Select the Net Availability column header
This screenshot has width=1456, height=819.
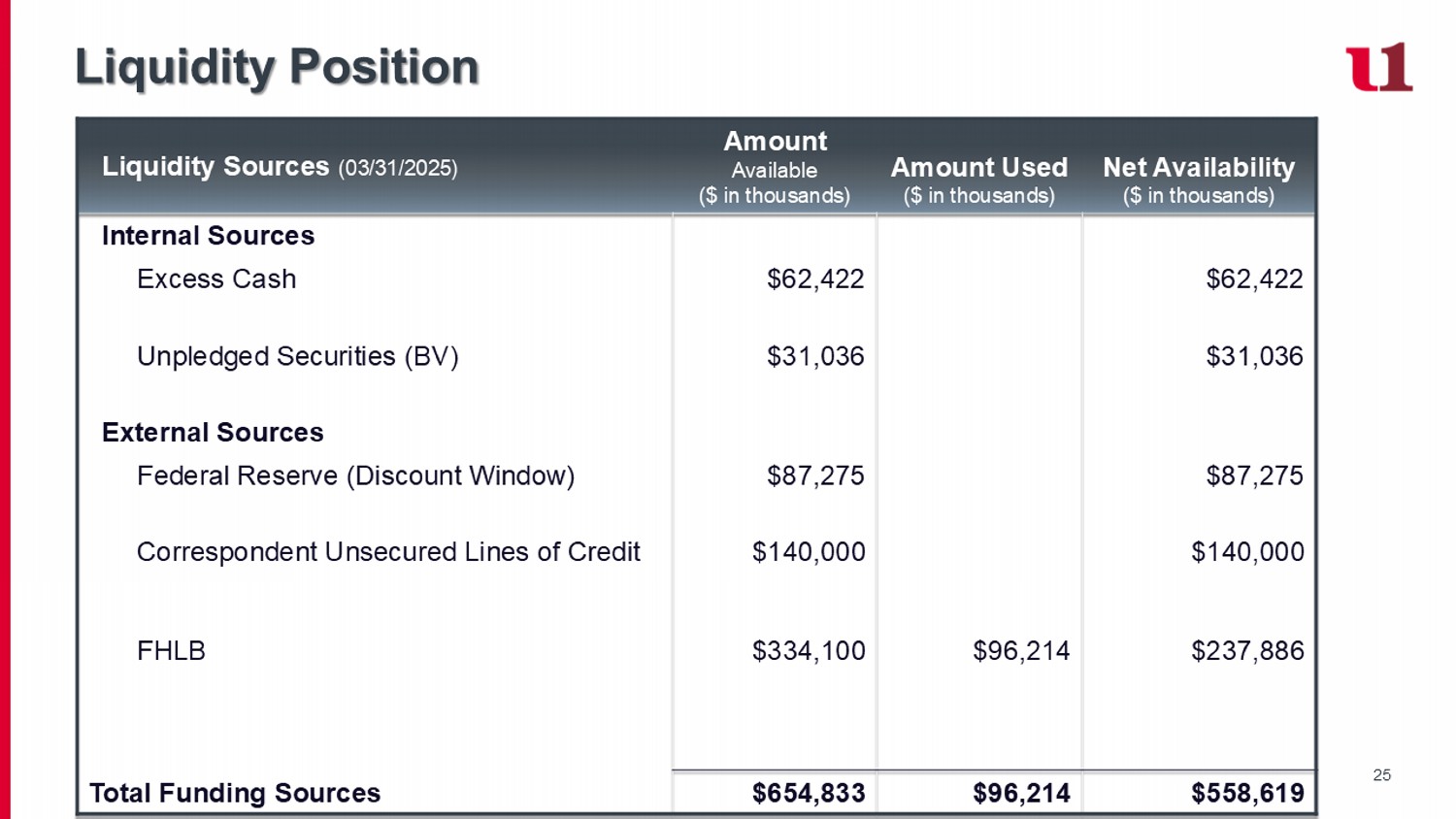pyautogui.click(x=1199, y=180)
